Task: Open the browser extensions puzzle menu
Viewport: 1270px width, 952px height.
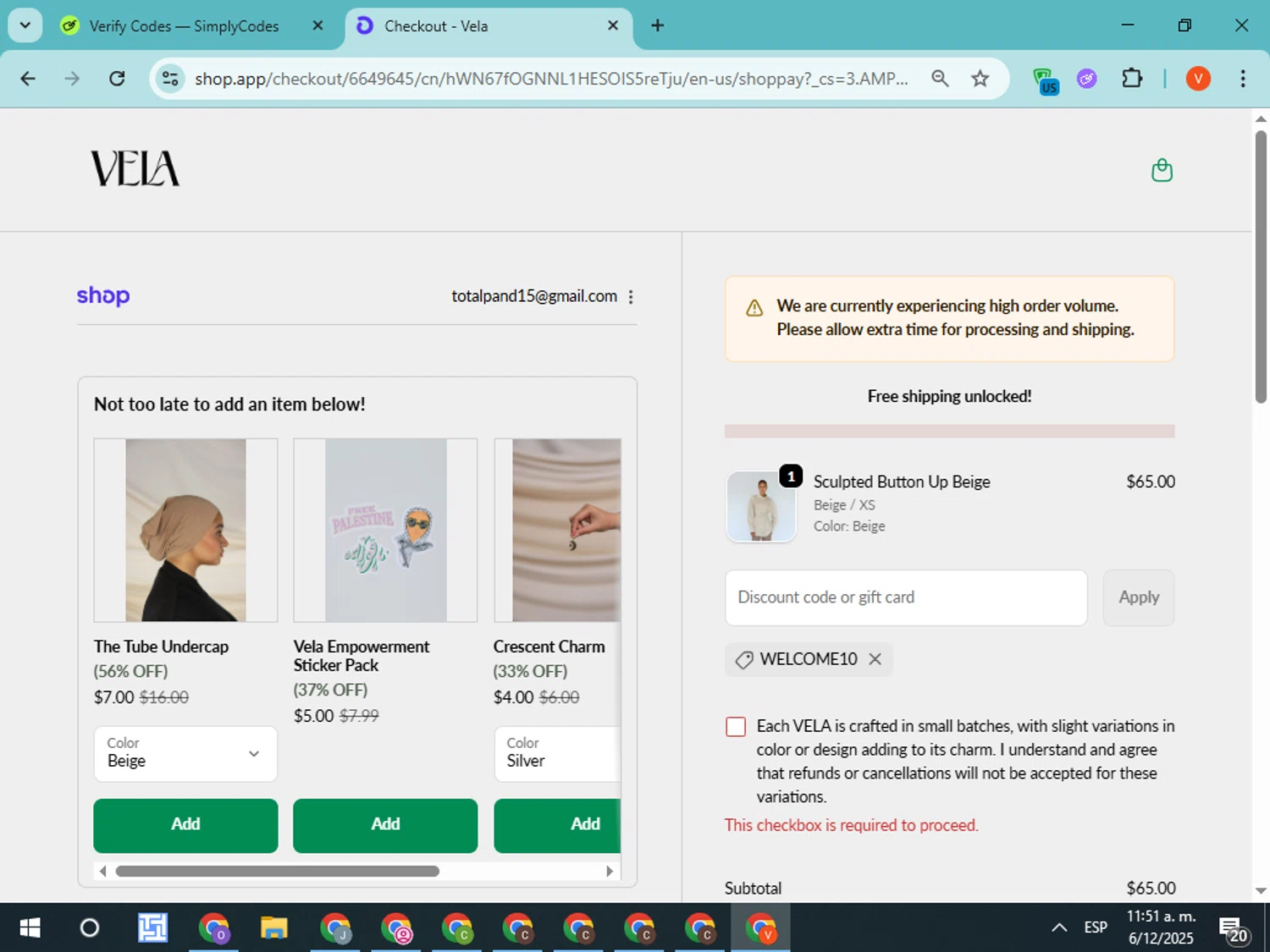Action: [x=1132, y=79]
